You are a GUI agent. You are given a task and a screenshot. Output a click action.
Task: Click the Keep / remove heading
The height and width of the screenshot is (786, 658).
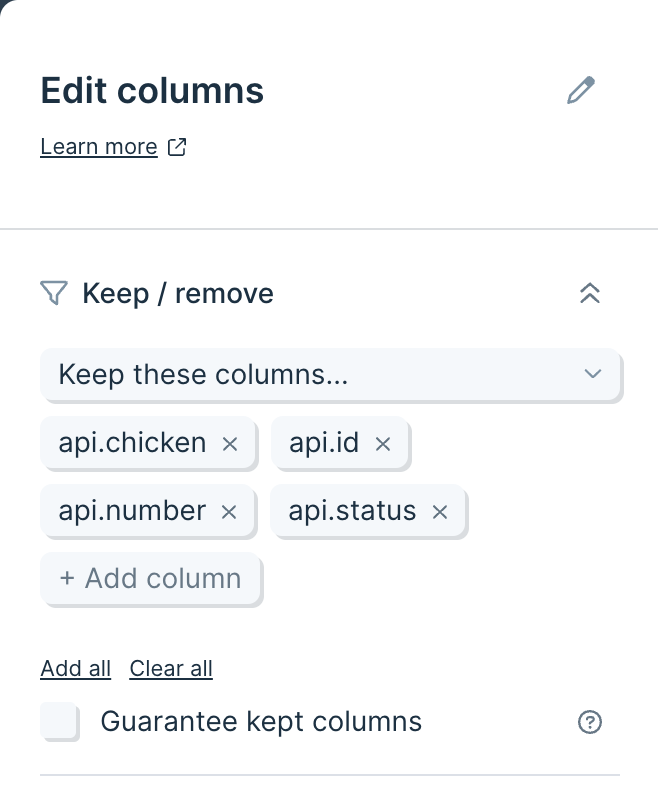pyautogui.click(x=178, y=293)
